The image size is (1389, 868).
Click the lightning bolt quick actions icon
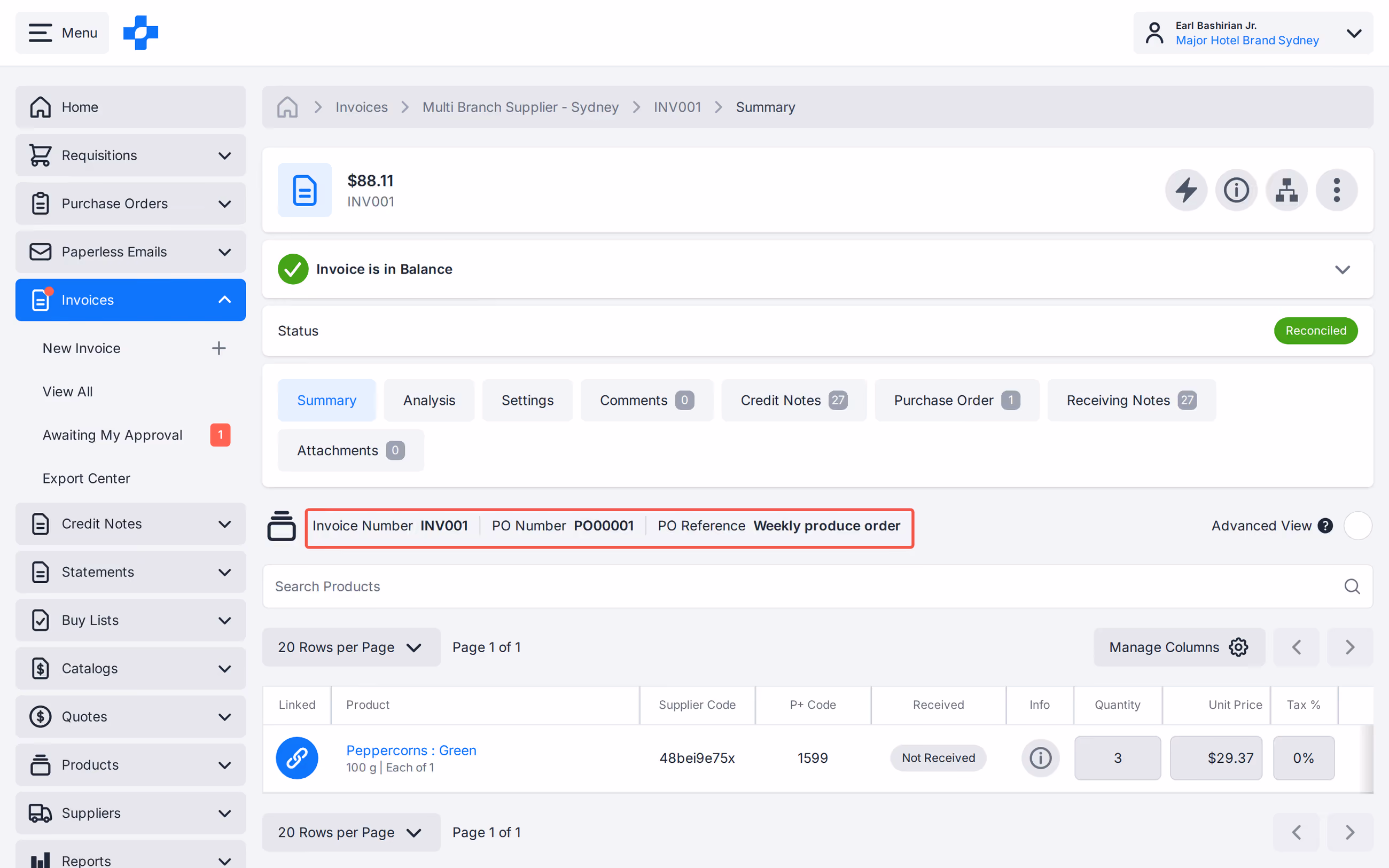pos(1187,190)
